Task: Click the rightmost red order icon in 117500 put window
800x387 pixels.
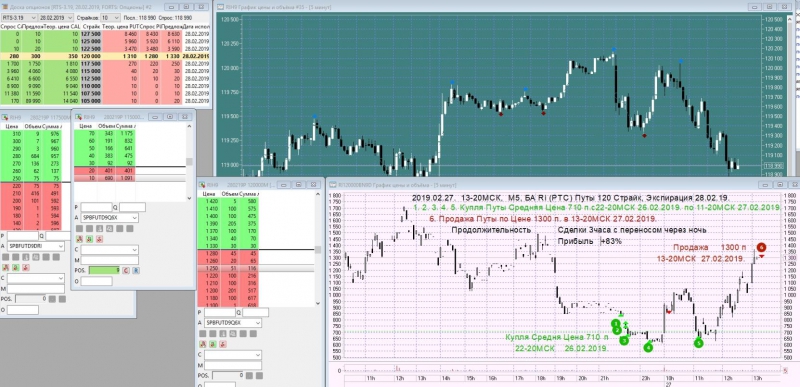Action: pyautogui.click(x=27, y=267)
